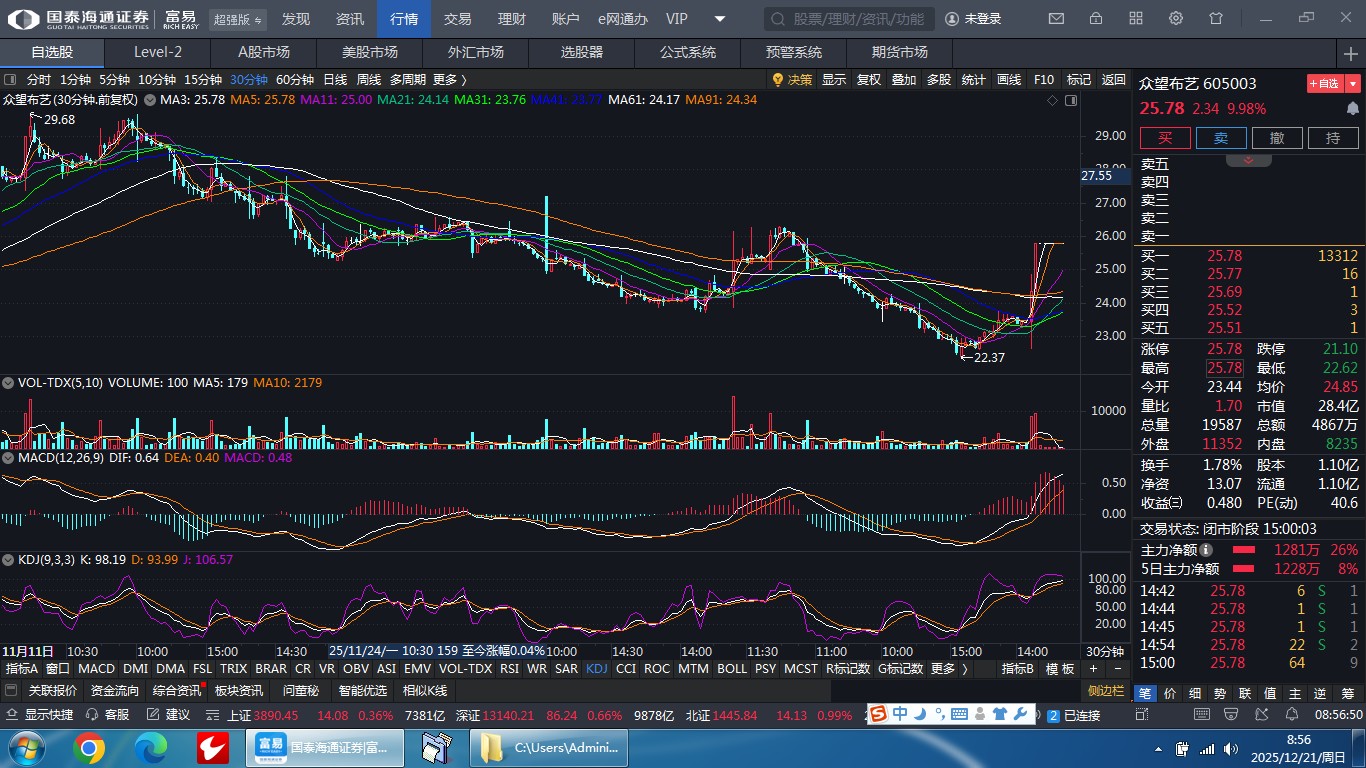Expand the dropdown arrow next to 自选 button
1366x768 pixels.
[1353, 84]
